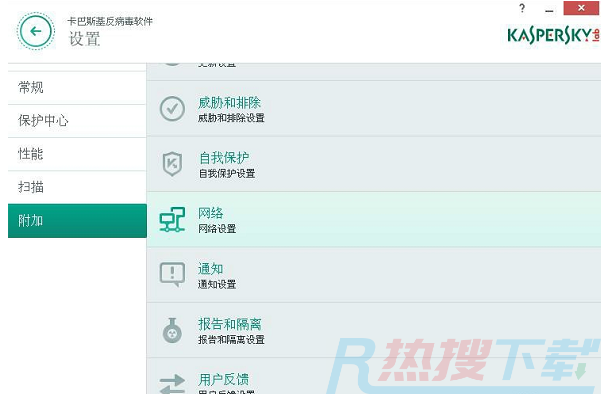The image size is (601, 394).
Task: Open the 通知 settings link
Action: coord(210,269)
